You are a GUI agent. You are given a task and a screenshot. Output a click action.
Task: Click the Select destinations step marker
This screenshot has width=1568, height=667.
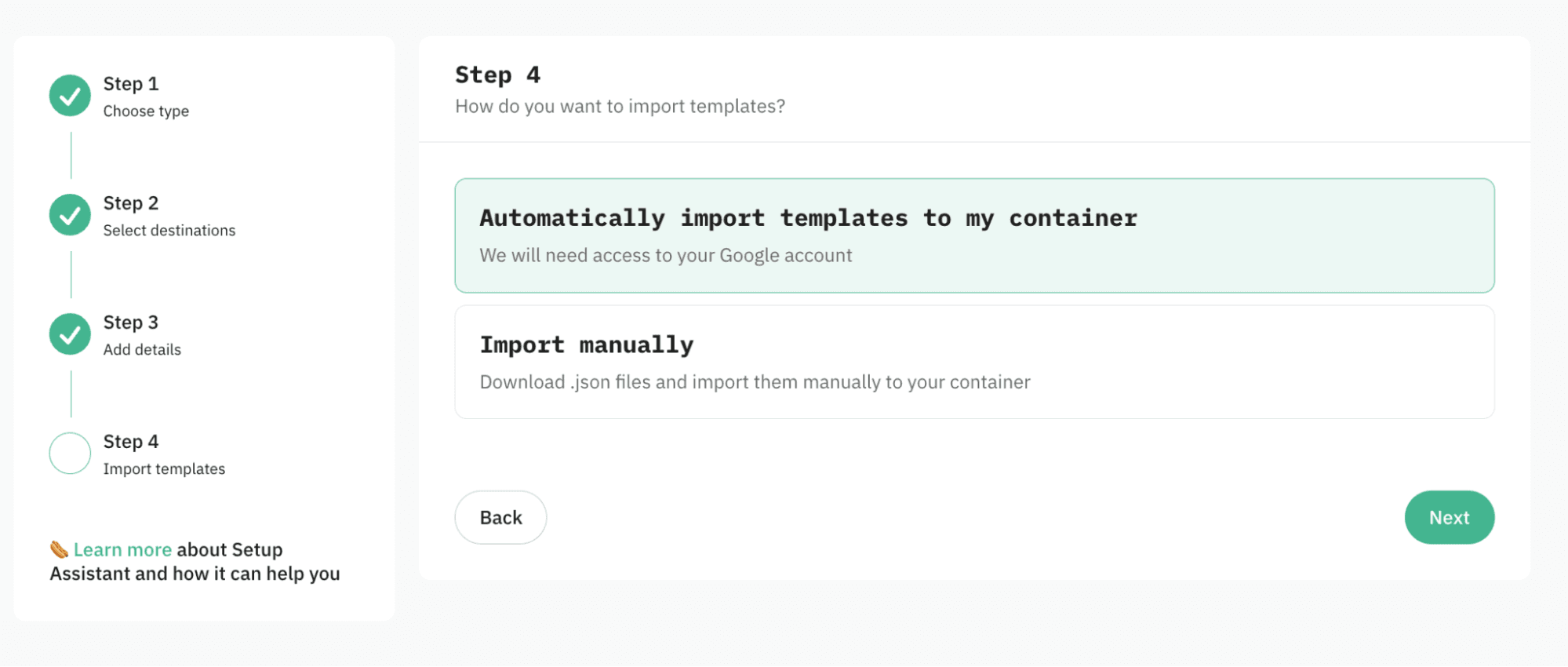click(69, 214)
